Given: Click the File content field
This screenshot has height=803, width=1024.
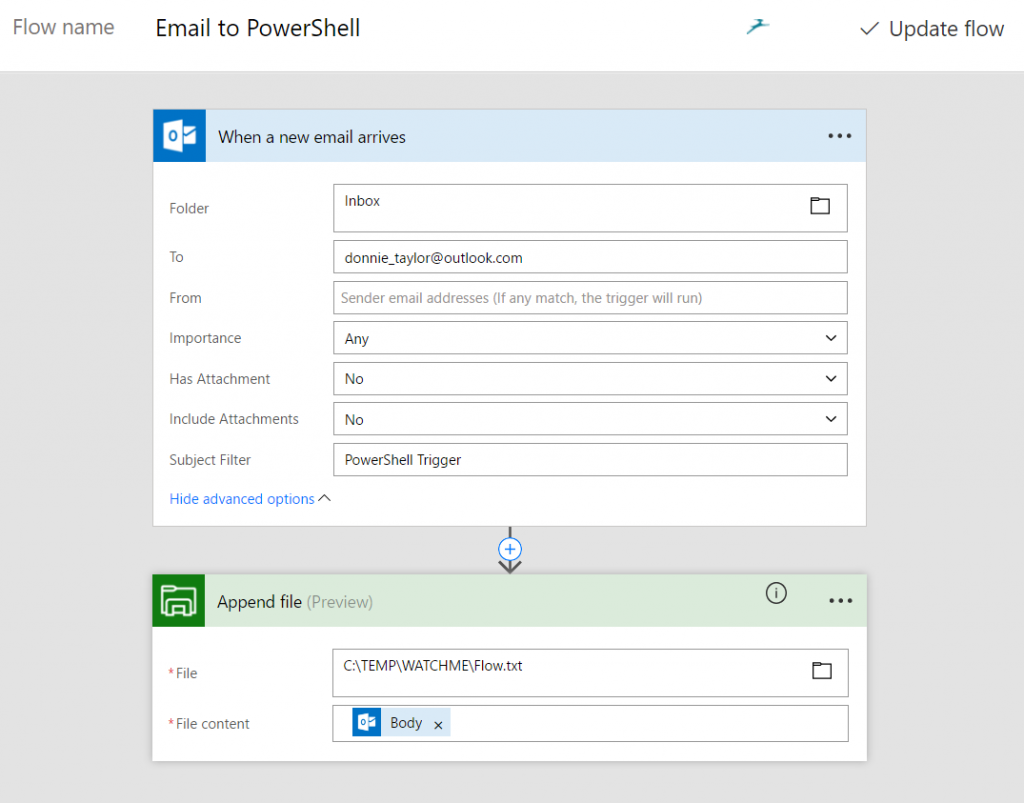Looking at the screenshot, I should 590,723.
